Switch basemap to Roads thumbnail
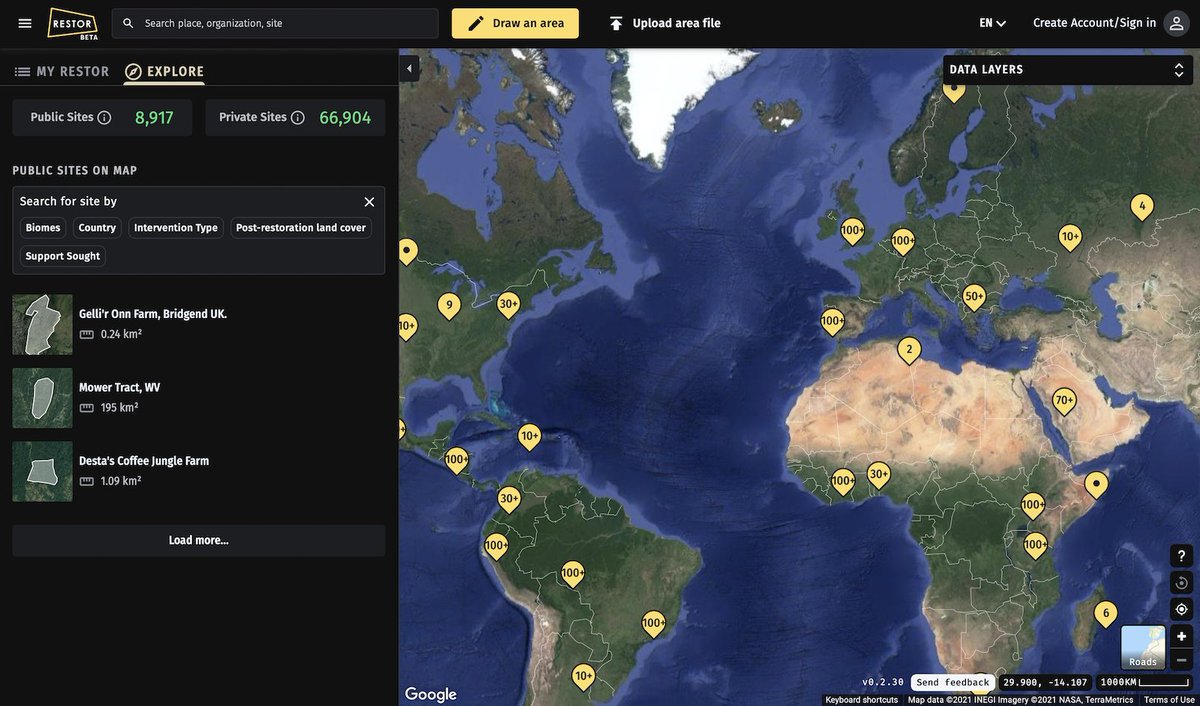This screenshot has width=1200, height=706. pos(1143,647)
